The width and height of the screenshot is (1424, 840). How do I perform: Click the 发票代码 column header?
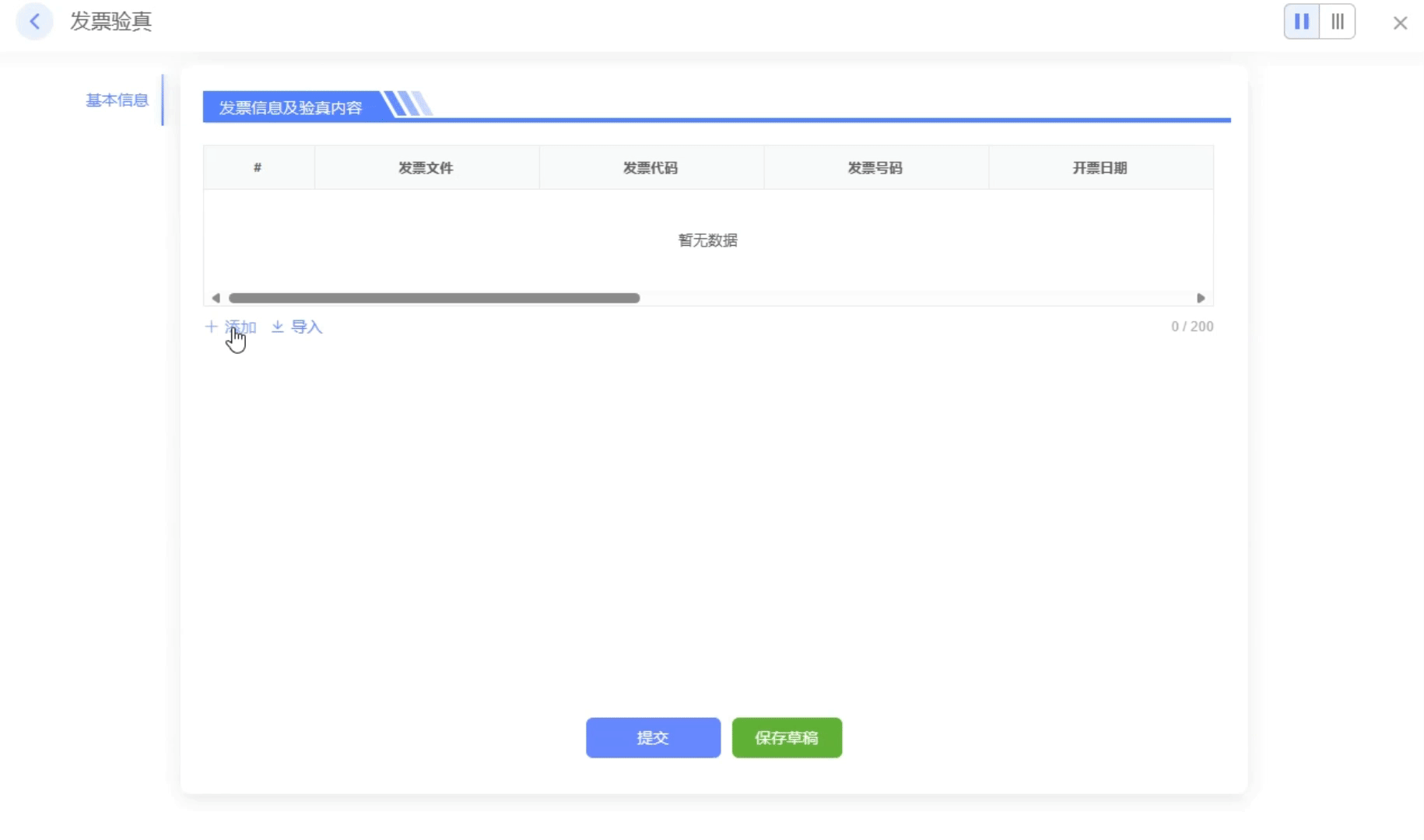[651, 167]
